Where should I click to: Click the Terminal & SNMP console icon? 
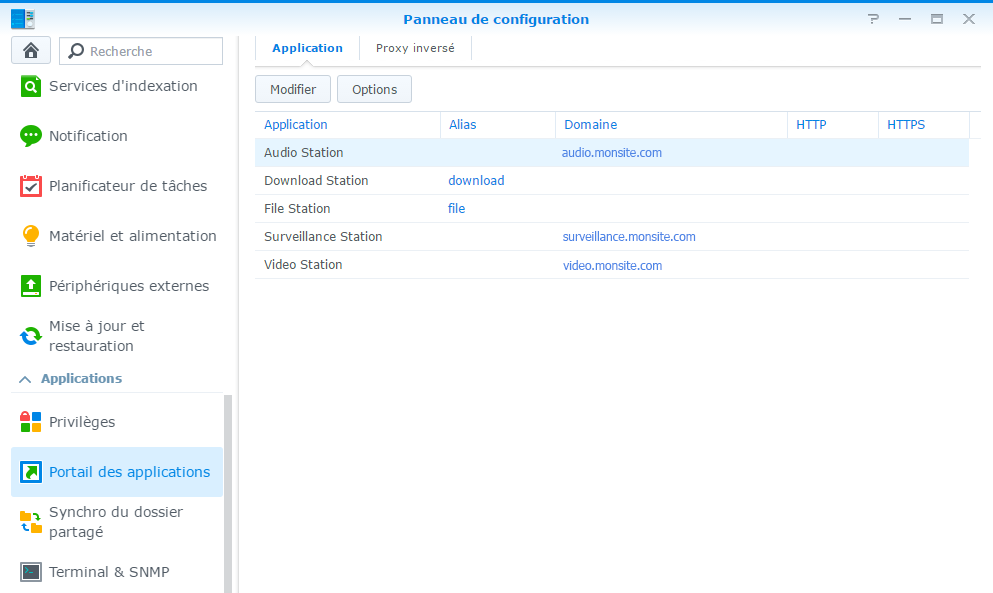click(30, 572)
